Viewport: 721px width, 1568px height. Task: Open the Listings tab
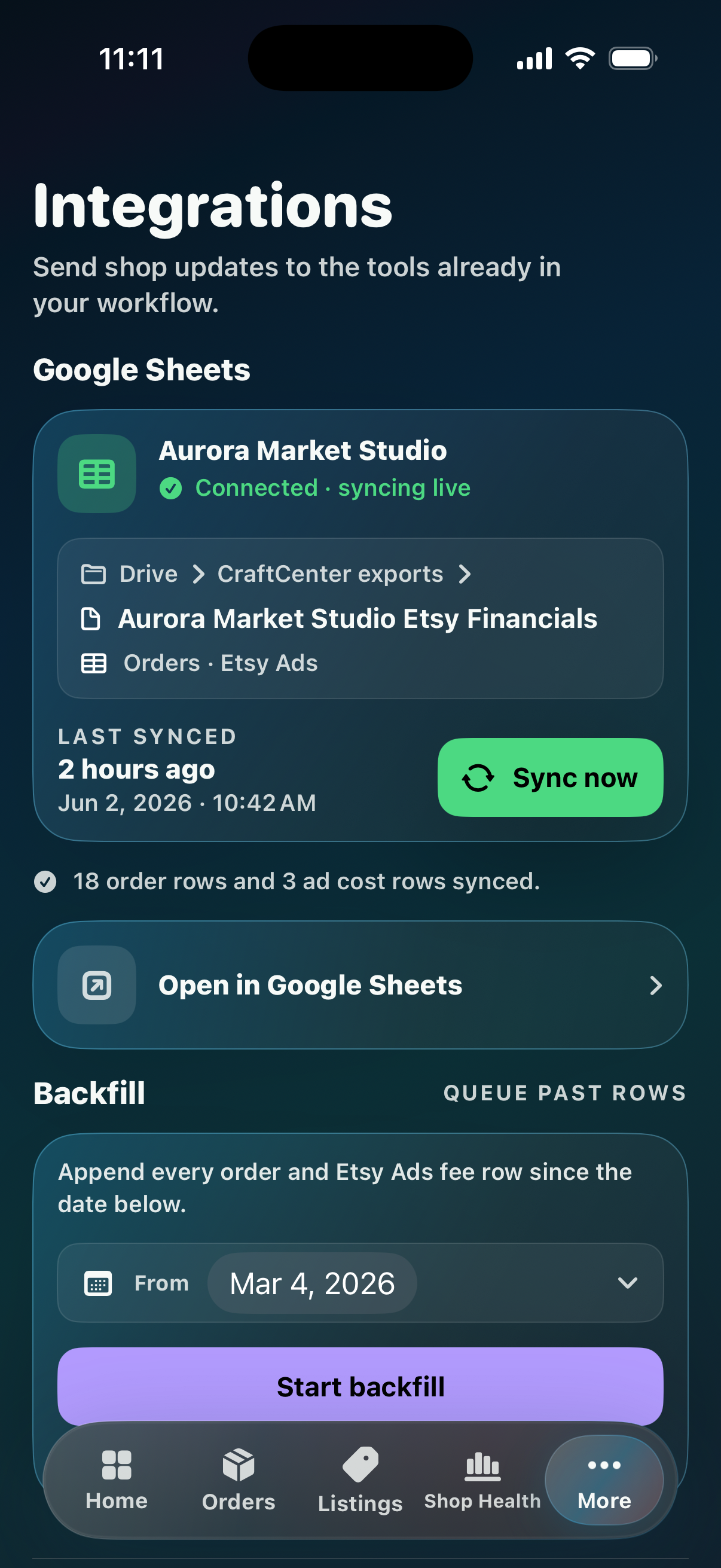[x=360, y=1480]
